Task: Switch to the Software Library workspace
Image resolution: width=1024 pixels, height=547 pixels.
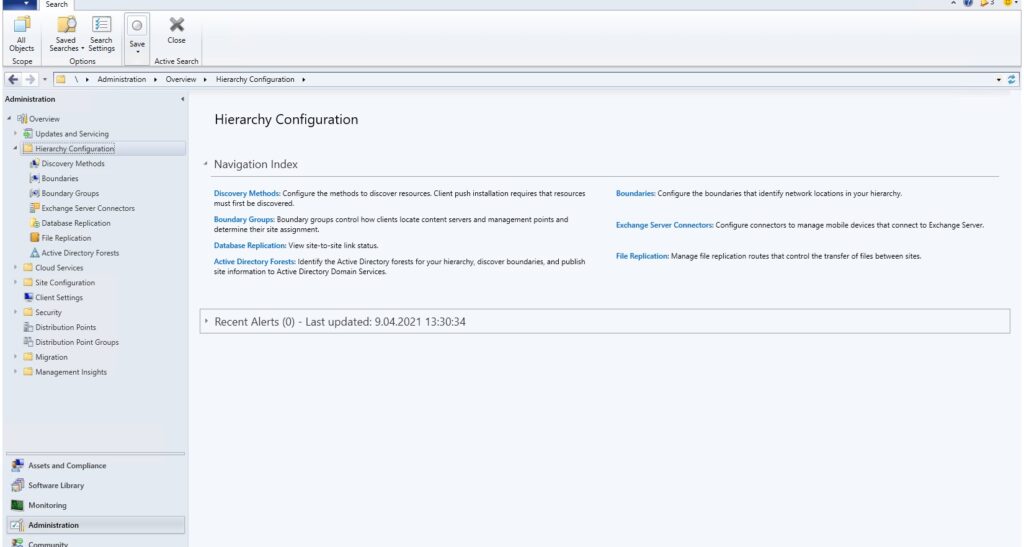Action: 56,486
